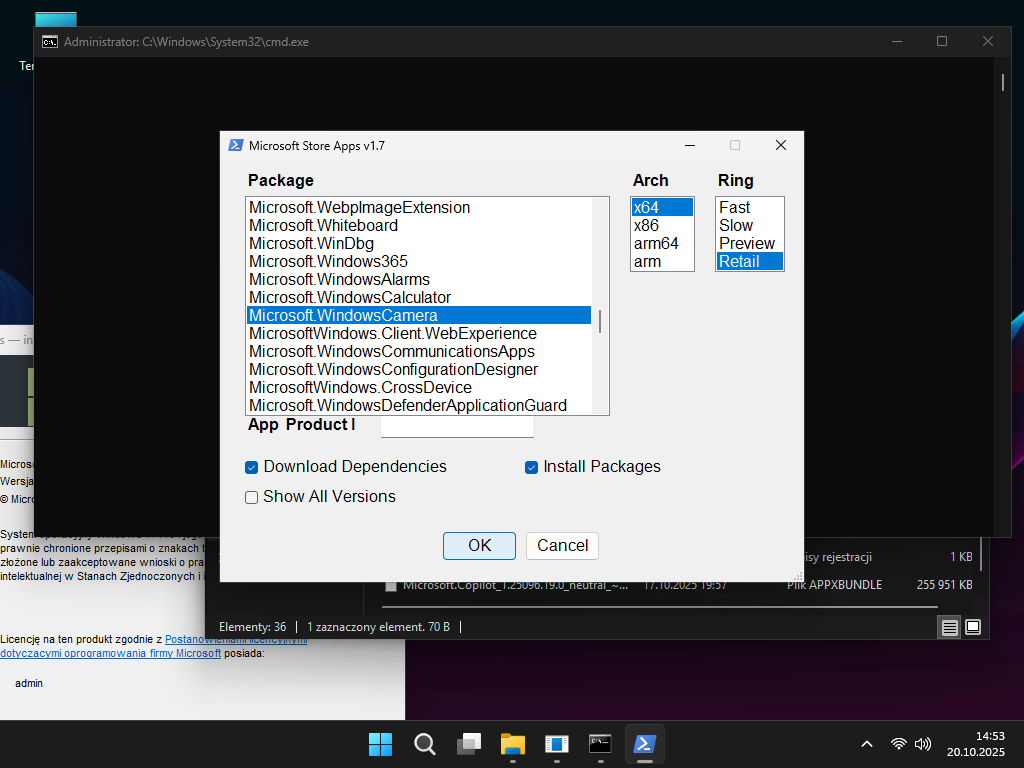Click the App Product ID input field
Image resolution: width=1024 pixels, height=768 pixels.
point(457,427)
